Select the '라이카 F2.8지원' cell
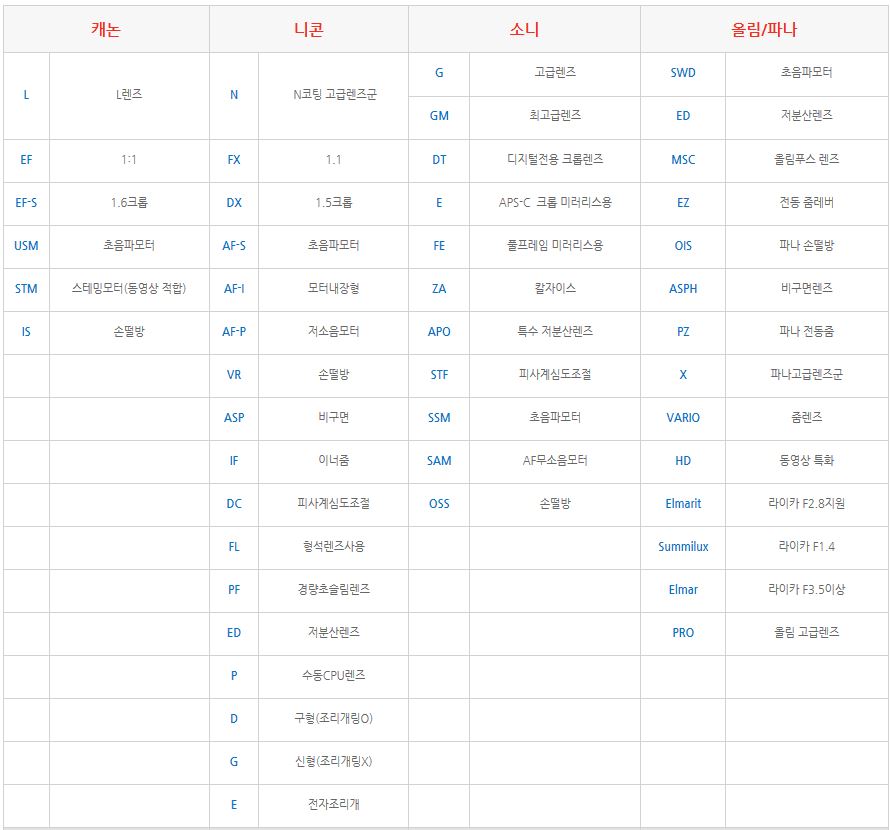The image size is (890, 830). coord(807,504)
